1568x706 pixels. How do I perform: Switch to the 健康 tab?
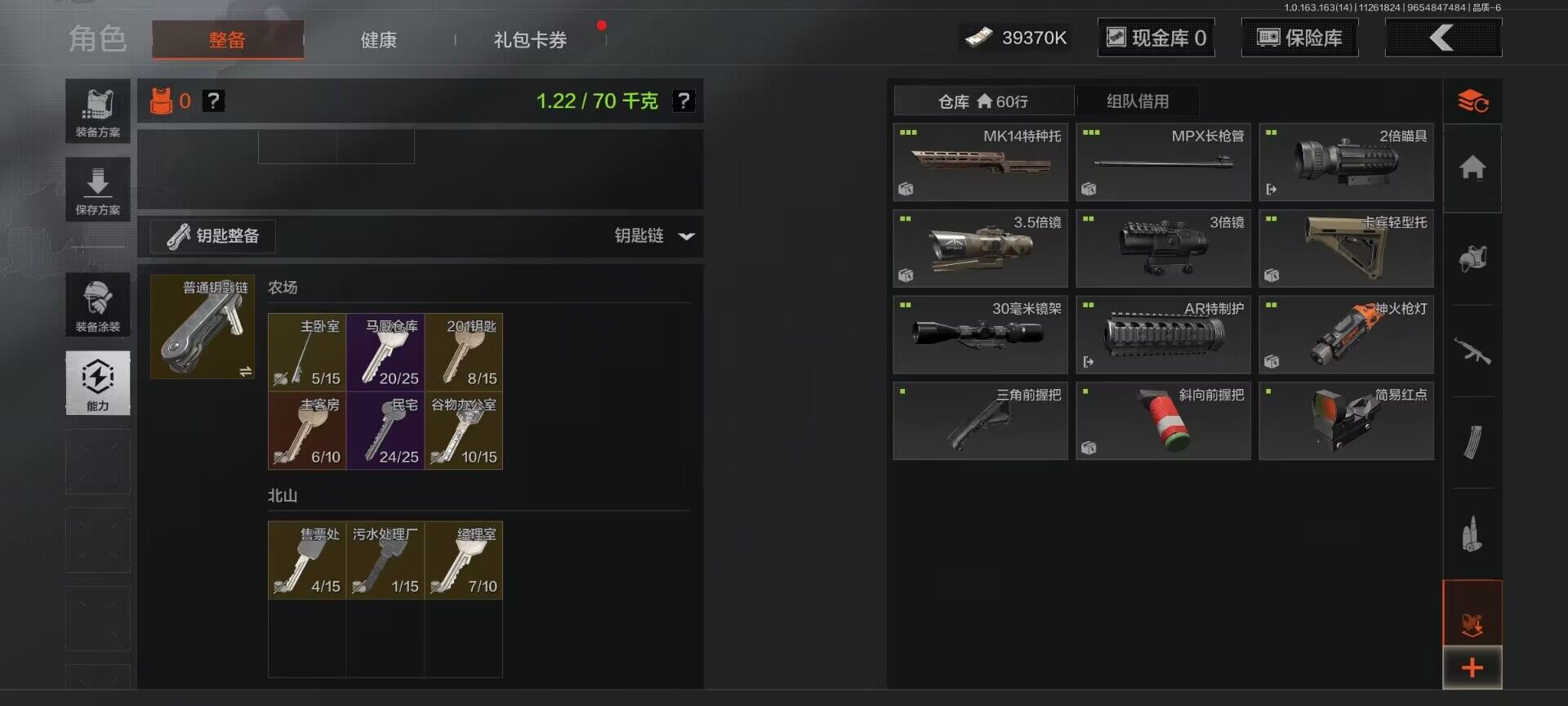tap(379, 40)
